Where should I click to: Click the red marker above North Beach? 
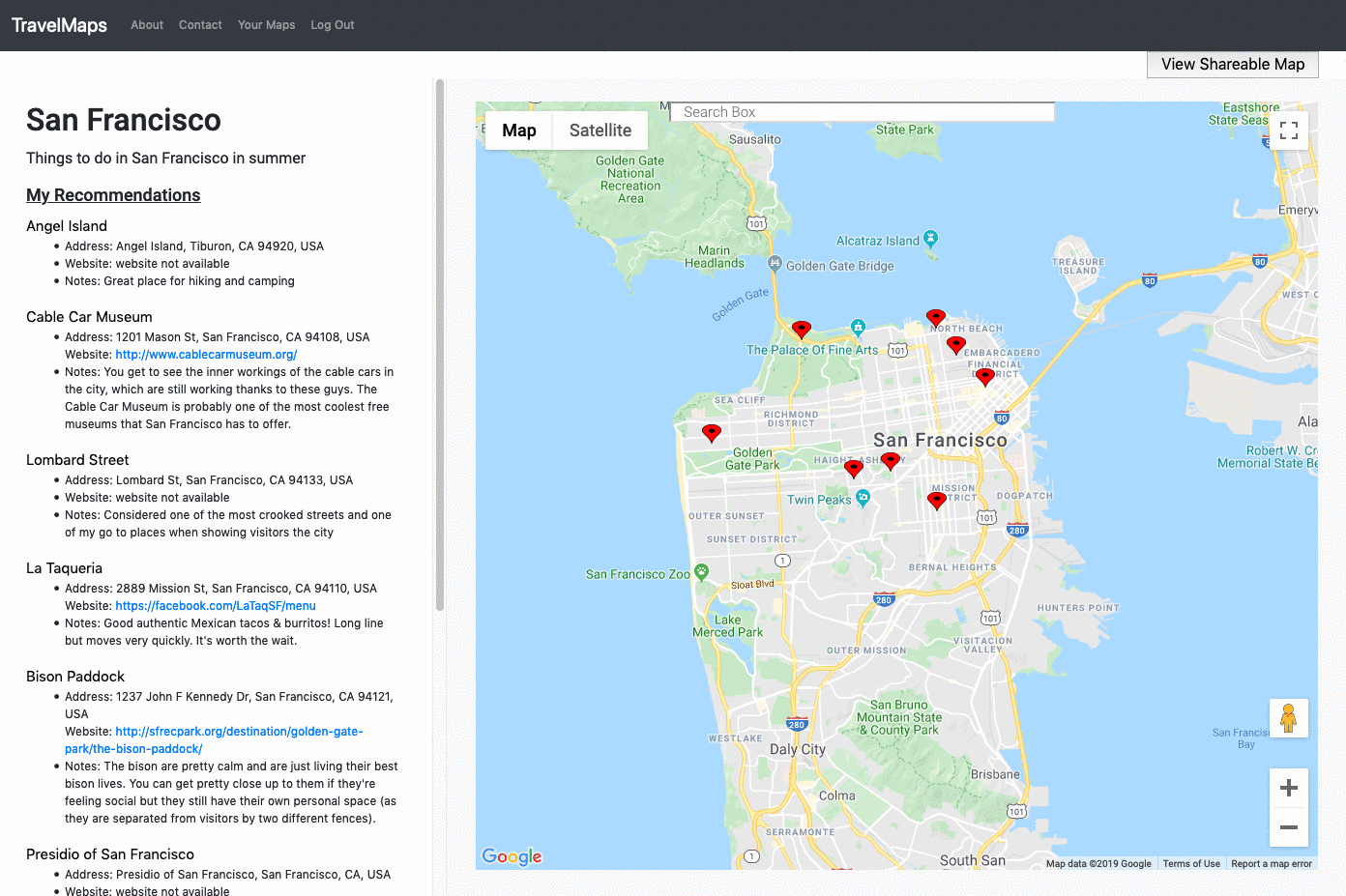coord(936,317)
